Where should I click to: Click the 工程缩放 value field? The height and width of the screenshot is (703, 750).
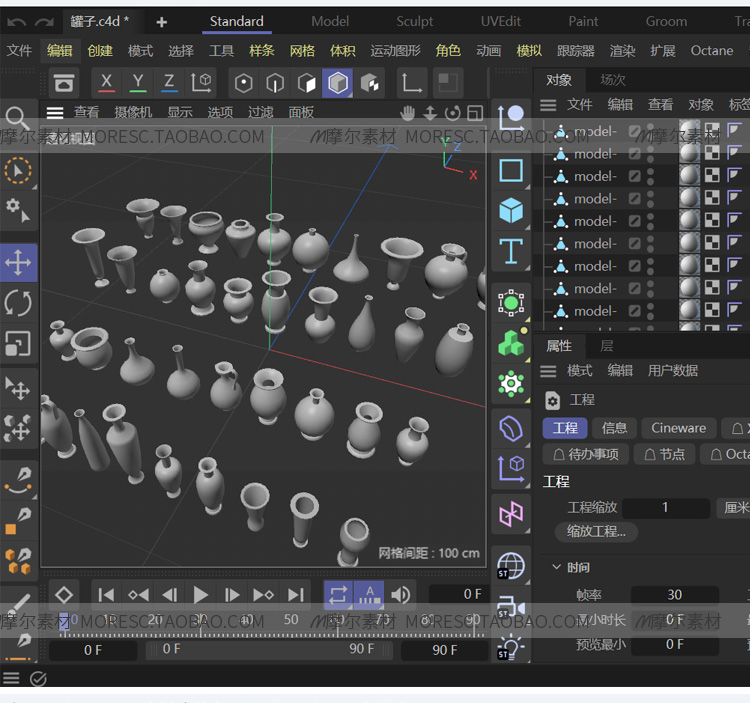point(665,507)
